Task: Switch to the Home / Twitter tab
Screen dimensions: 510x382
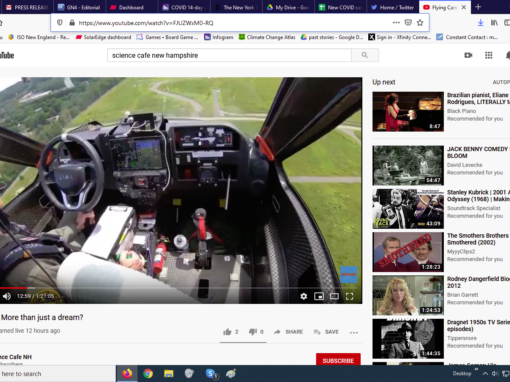Action: click(392, 7)
